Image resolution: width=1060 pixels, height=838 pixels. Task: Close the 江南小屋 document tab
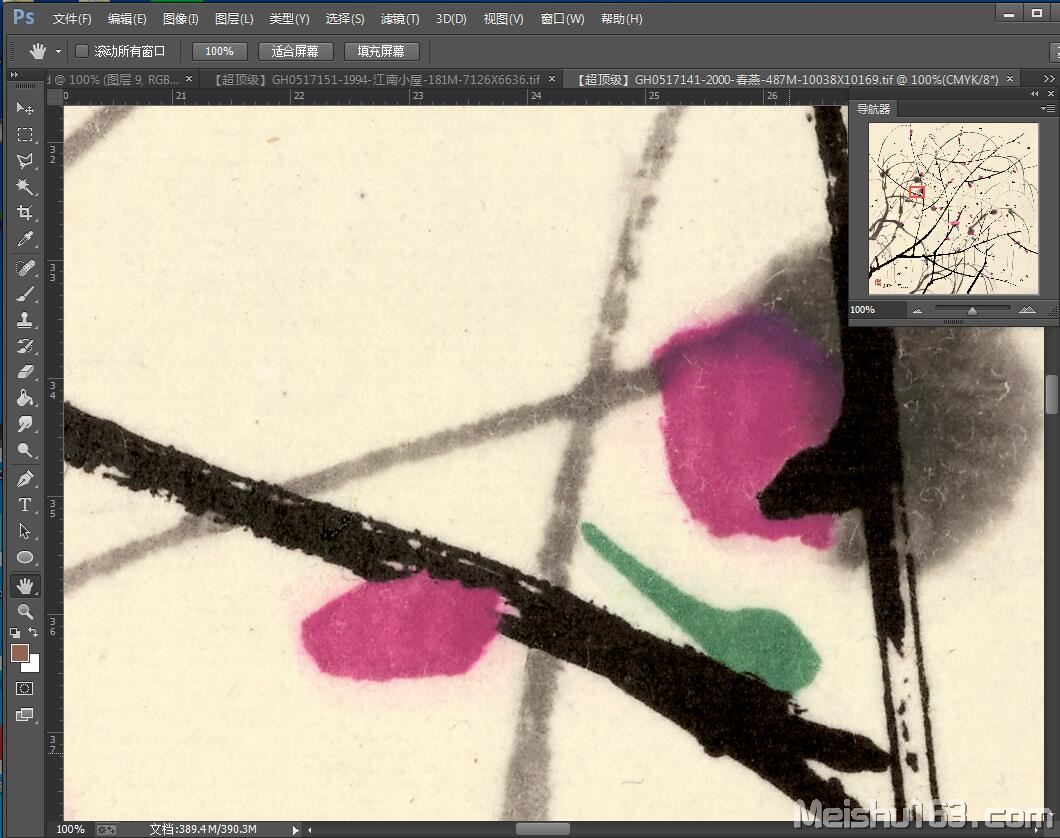coord(552,79)
